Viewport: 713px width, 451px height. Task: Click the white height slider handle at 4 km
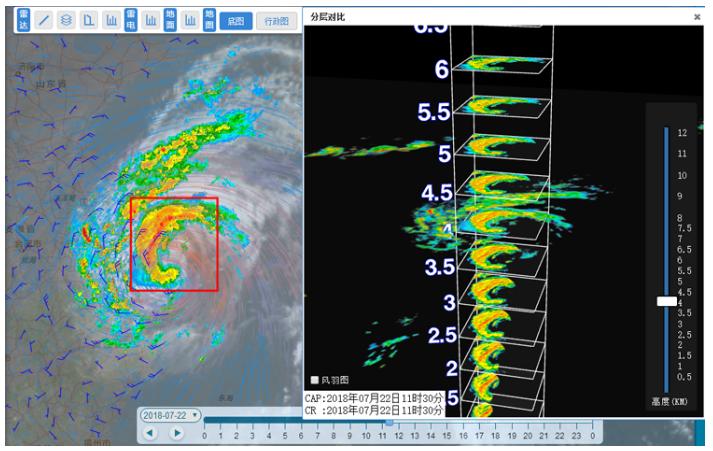[667, 301]
